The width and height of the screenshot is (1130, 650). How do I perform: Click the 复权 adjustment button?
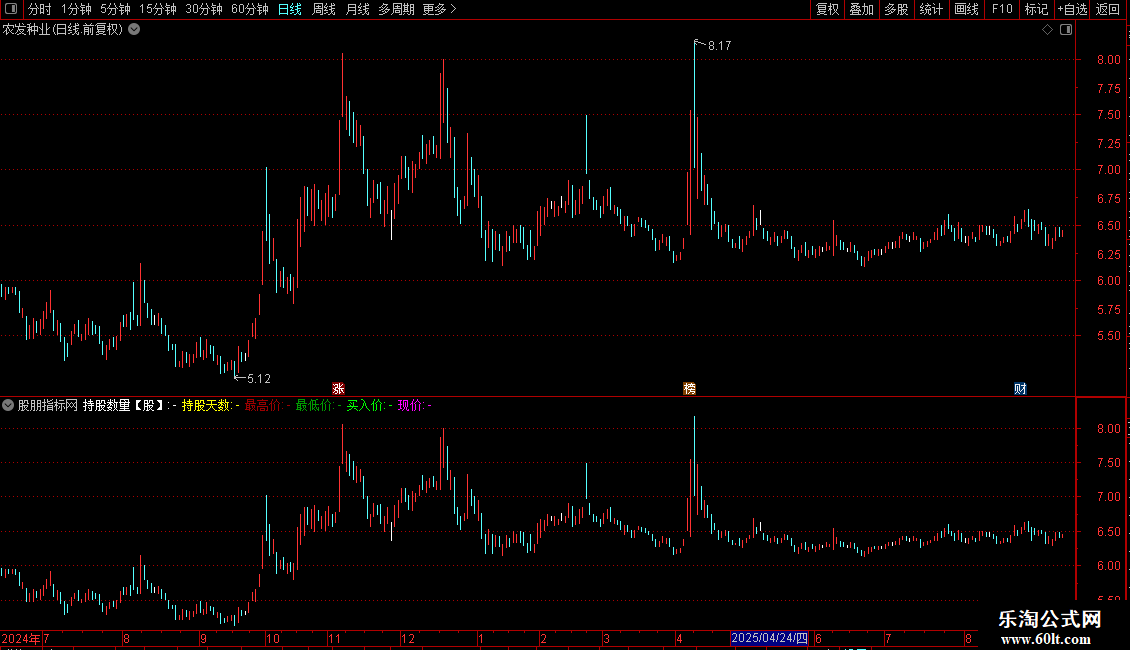click(827, 9)
